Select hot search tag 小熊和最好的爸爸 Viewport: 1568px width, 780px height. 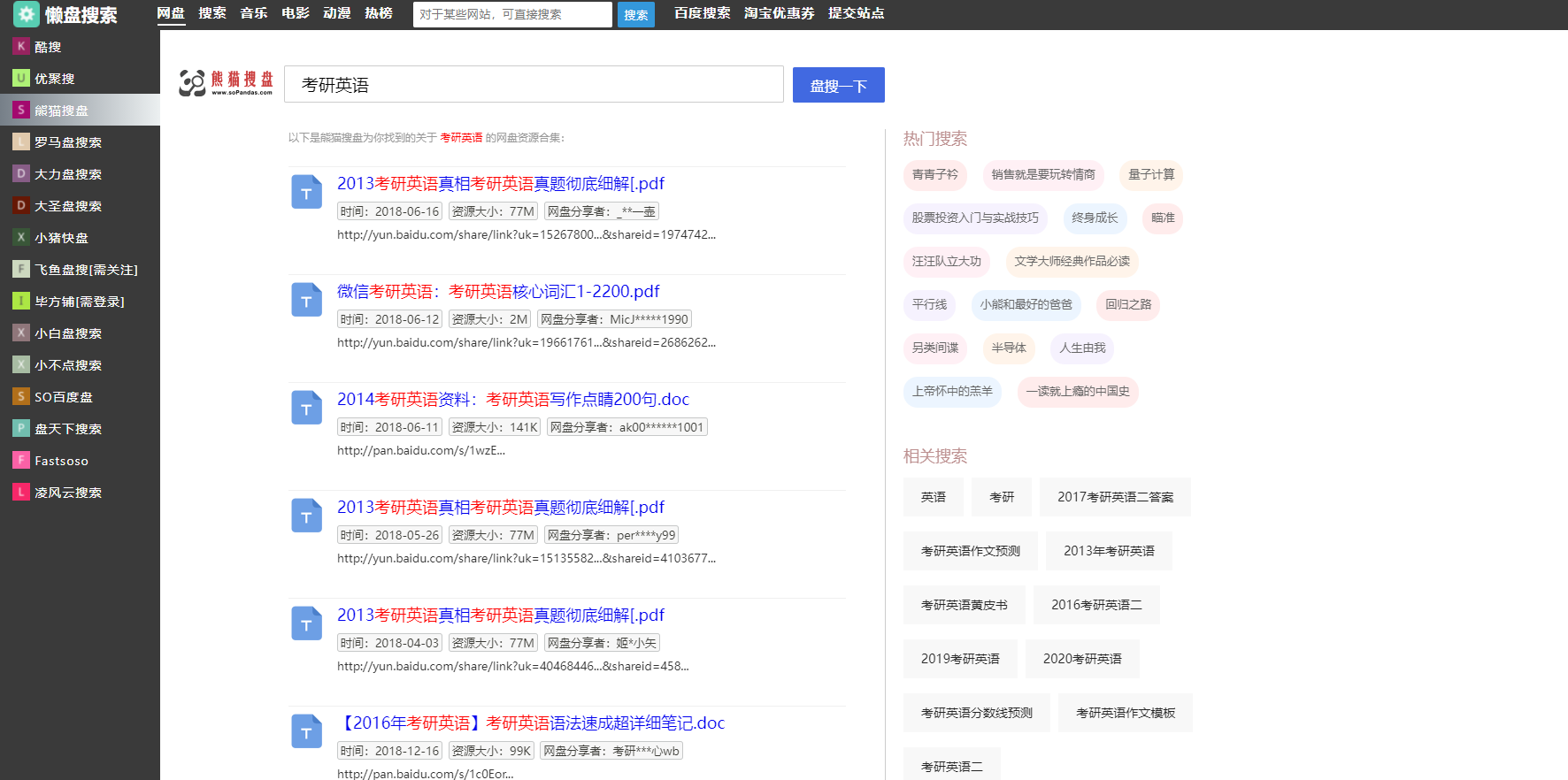[1026, 305]
